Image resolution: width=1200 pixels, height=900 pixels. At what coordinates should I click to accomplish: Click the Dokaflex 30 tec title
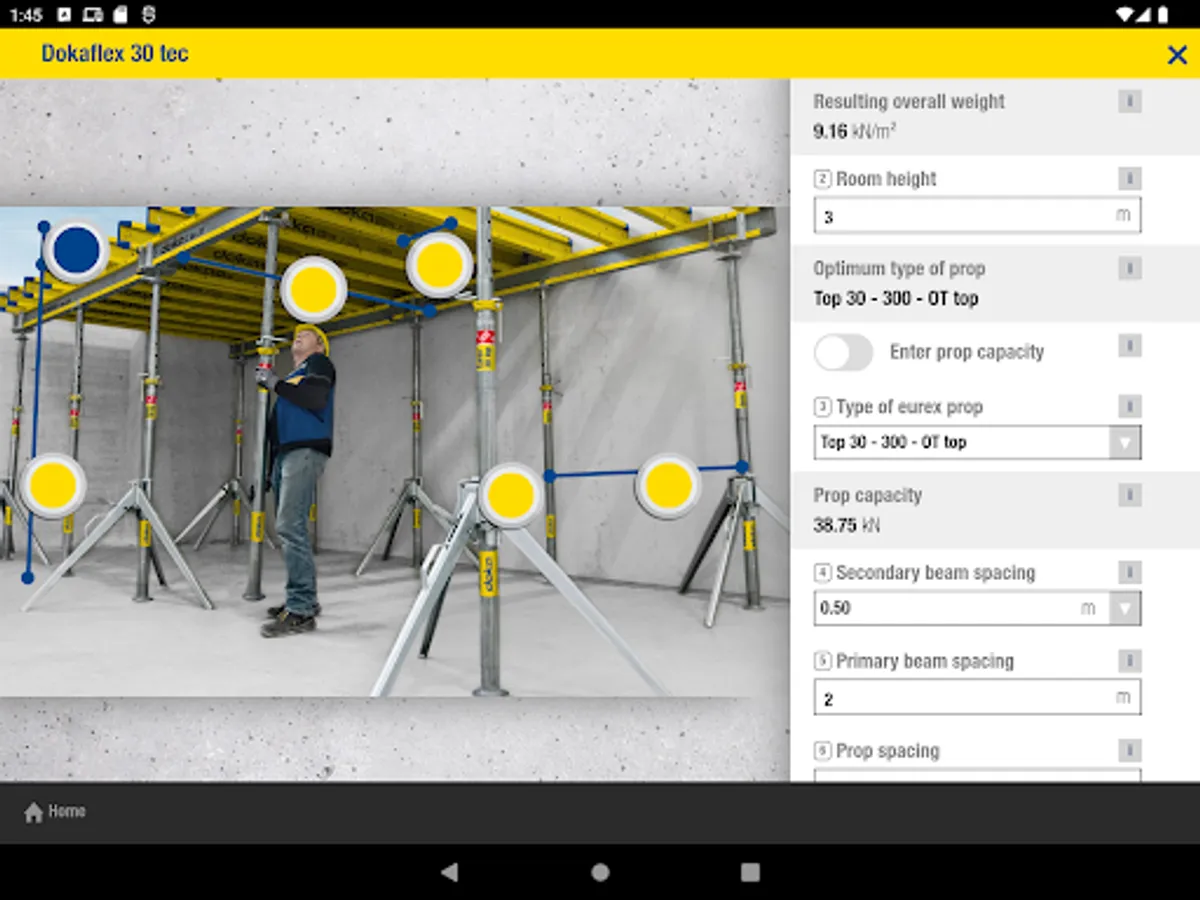[x=115, y=54]
